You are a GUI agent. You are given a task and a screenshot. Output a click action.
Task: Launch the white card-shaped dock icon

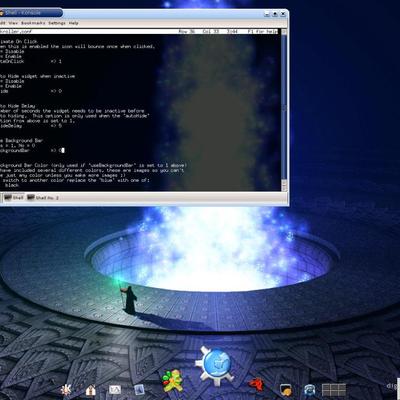[115, 390]
